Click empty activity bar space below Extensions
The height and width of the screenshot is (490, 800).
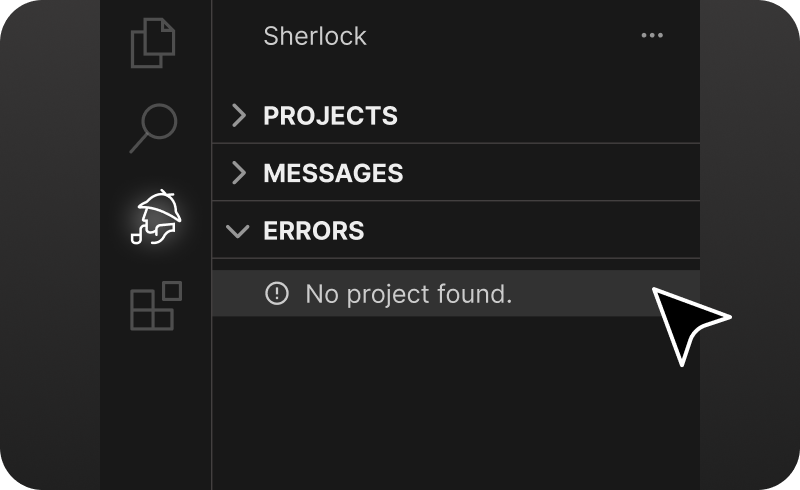(x=156, y=410)
